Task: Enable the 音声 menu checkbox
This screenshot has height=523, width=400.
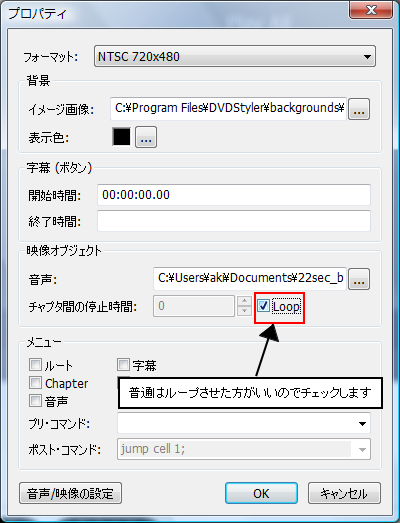Action: (35, 400)
